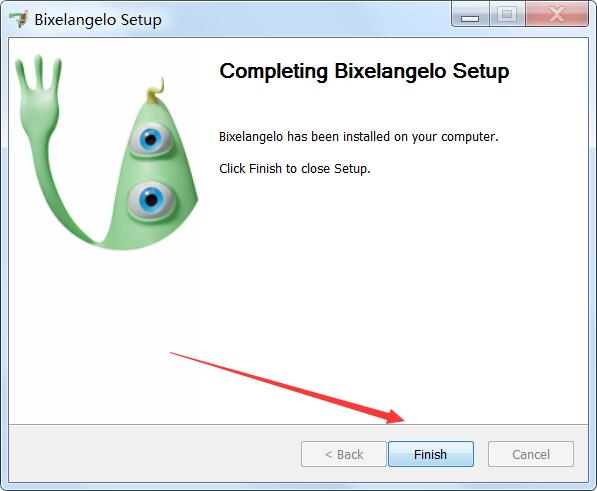Close the setup window with X

[x=557, y=15]
